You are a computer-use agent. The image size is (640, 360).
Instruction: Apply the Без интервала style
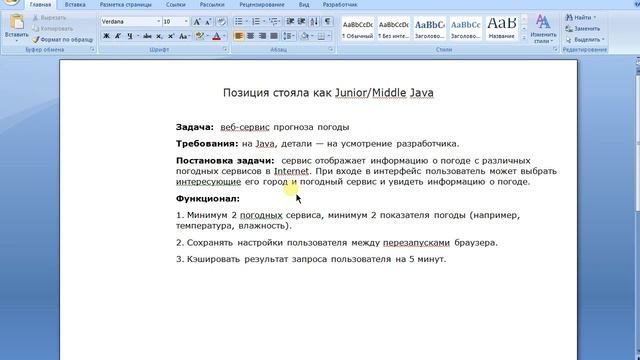[x=393, y=29]
